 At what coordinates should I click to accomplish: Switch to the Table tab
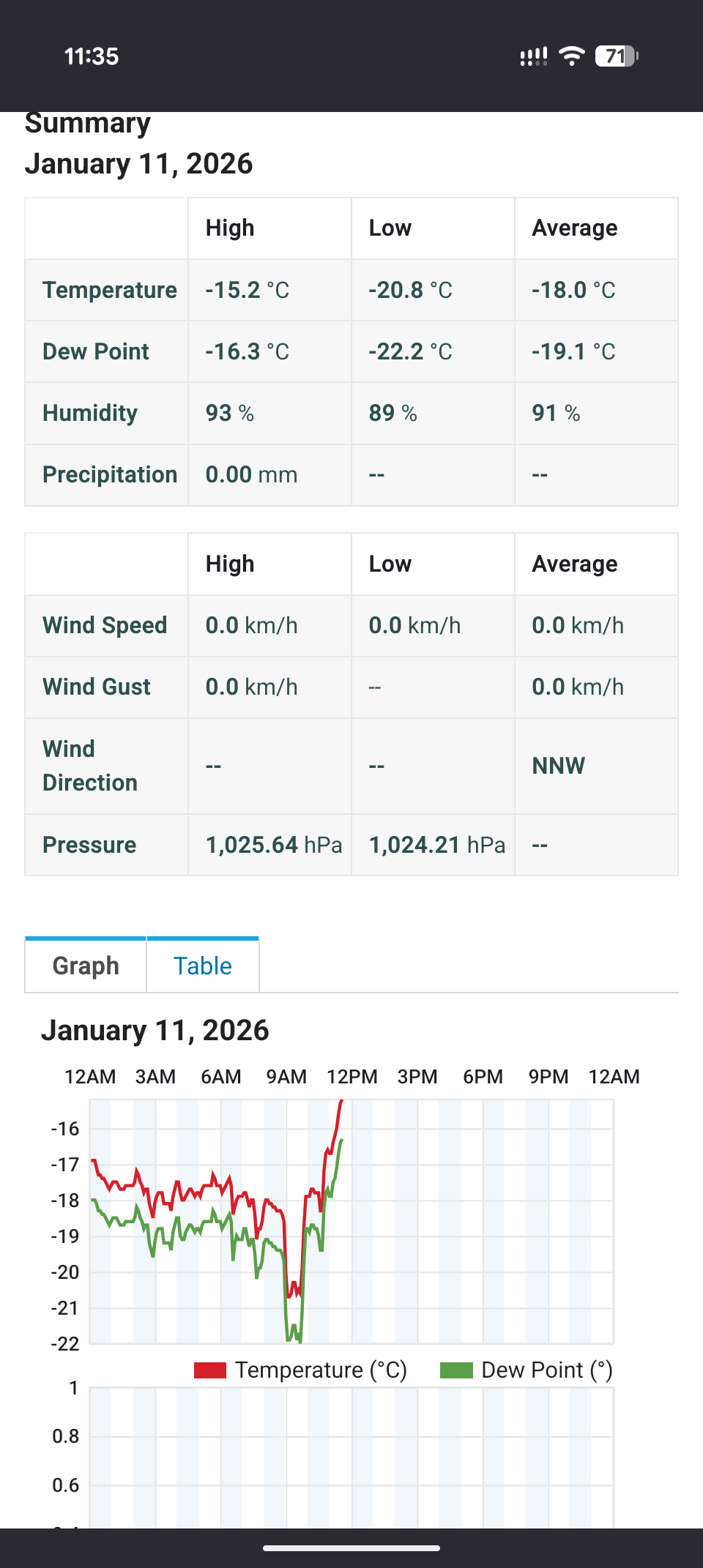pos(203,966)
